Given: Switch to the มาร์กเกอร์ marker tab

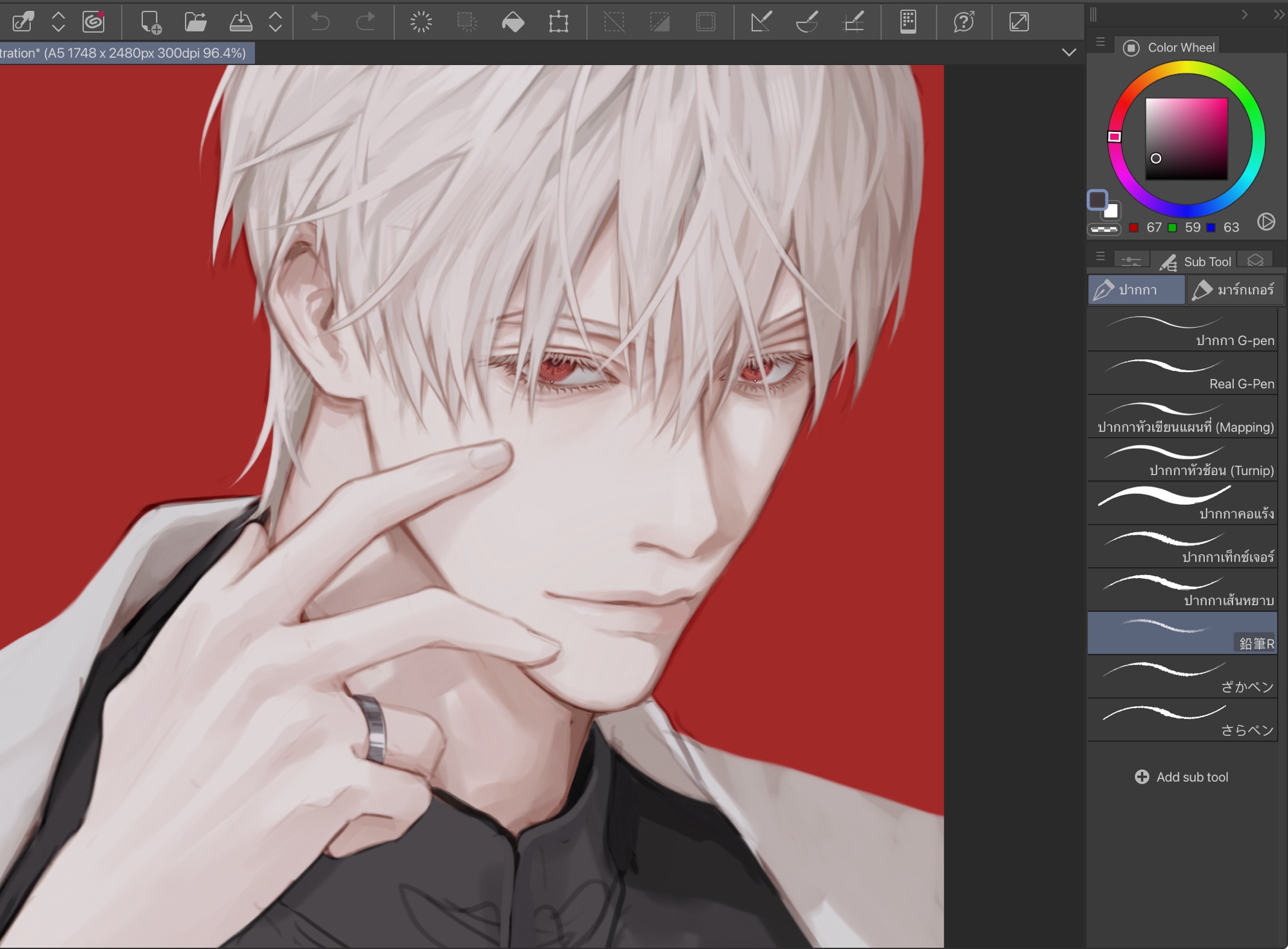Looking at the screenshot, I should pyautogui.click(x=1235, y=290).
